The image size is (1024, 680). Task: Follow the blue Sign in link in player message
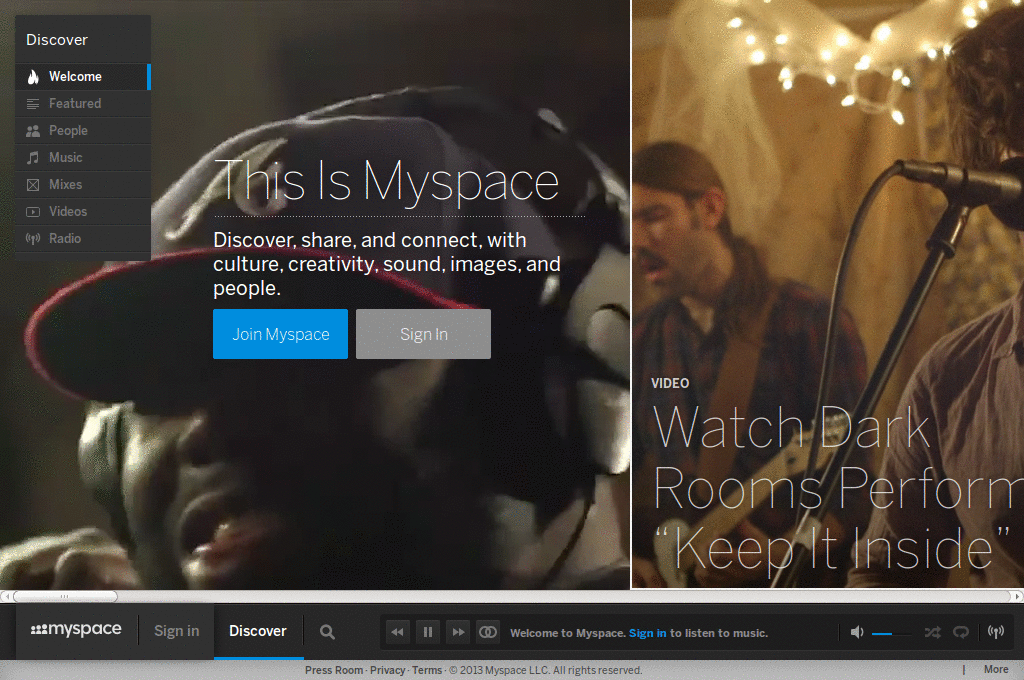coord(647,633)
